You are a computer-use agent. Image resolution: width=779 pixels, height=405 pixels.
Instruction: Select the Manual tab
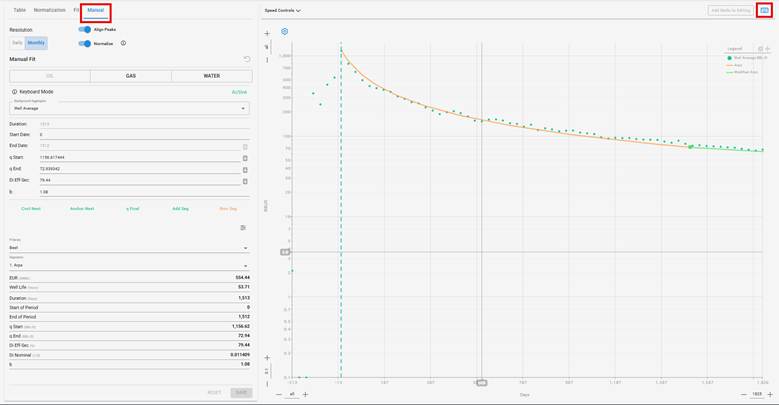95,10
